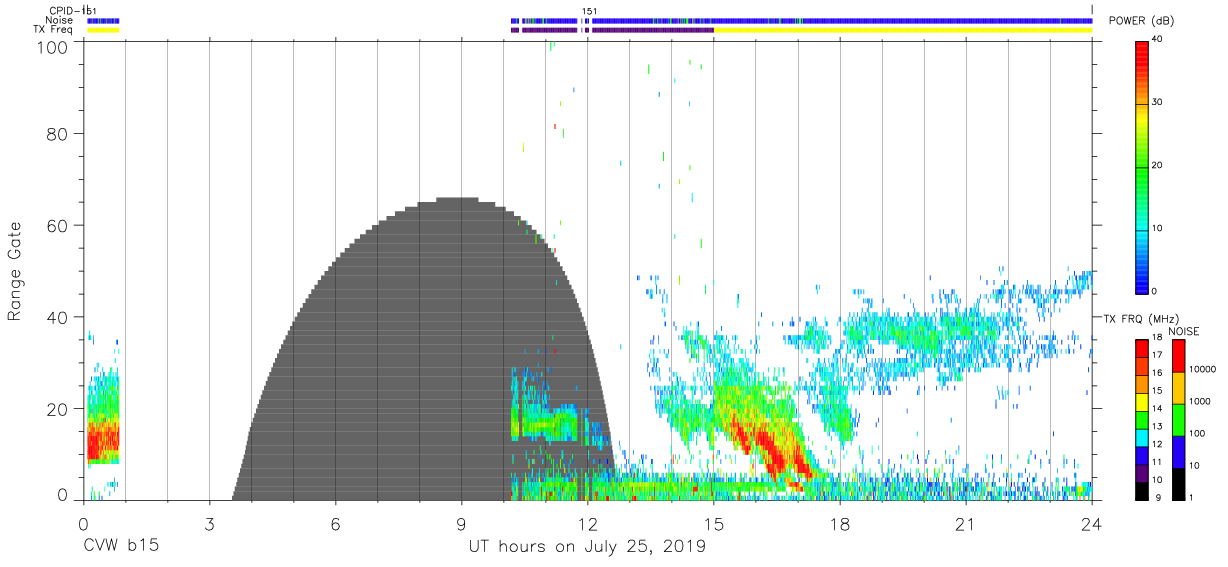Pick the green segment of NOISE colorbar

(1178, 419)
